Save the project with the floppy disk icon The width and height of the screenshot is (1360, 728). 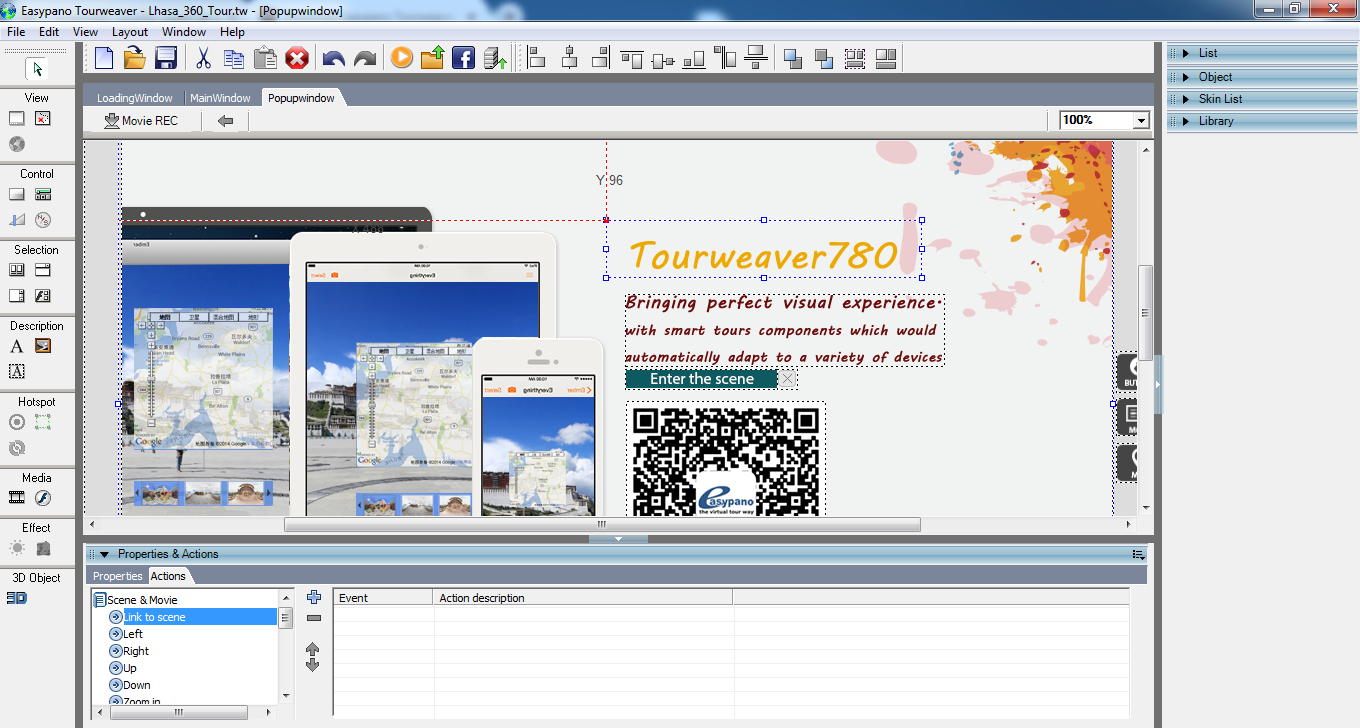[x=165, y=58]
